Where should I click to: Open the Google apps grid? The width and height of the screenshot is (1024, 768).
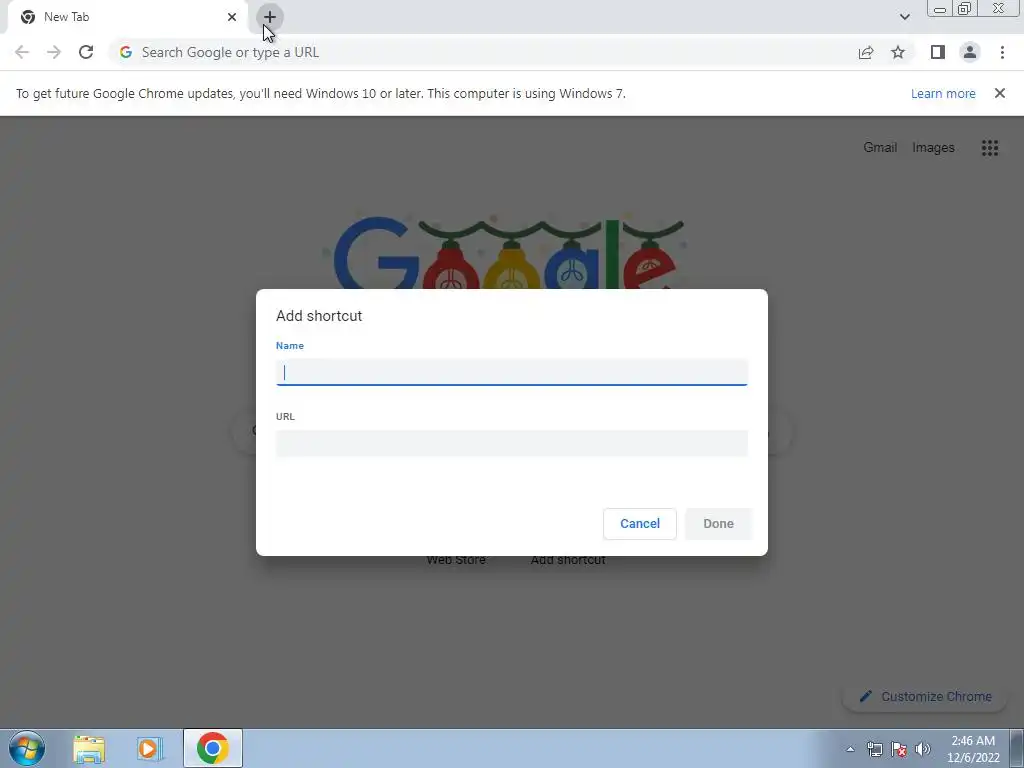coord(989,148)
